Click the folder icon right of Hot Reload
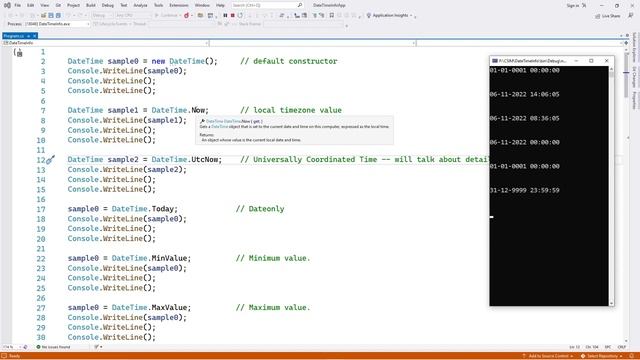The image size is (640, 360). 200,16
